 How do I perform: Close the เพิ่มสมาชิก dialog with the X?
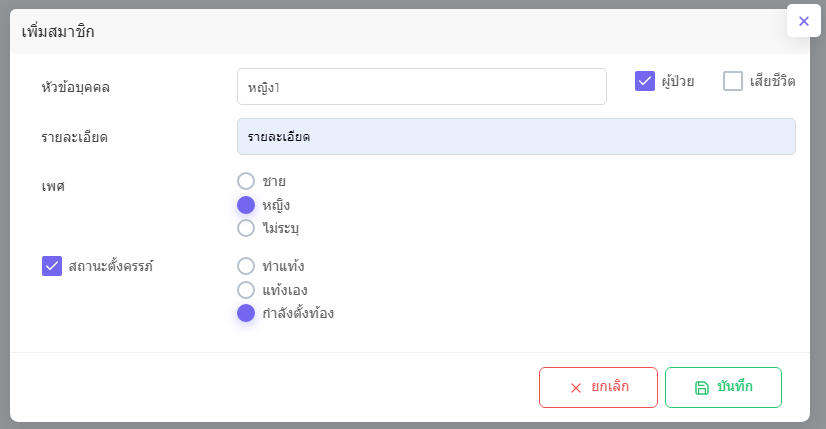coord(803,21)
